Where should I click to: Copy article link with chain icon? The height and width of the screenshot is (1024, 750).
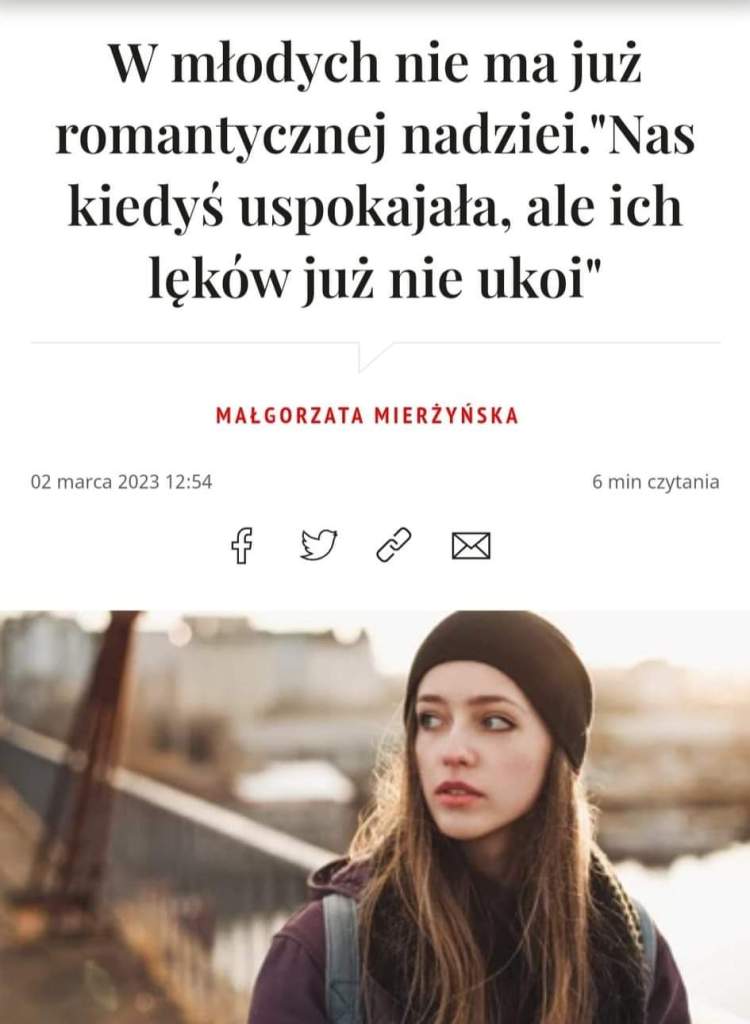394,545
